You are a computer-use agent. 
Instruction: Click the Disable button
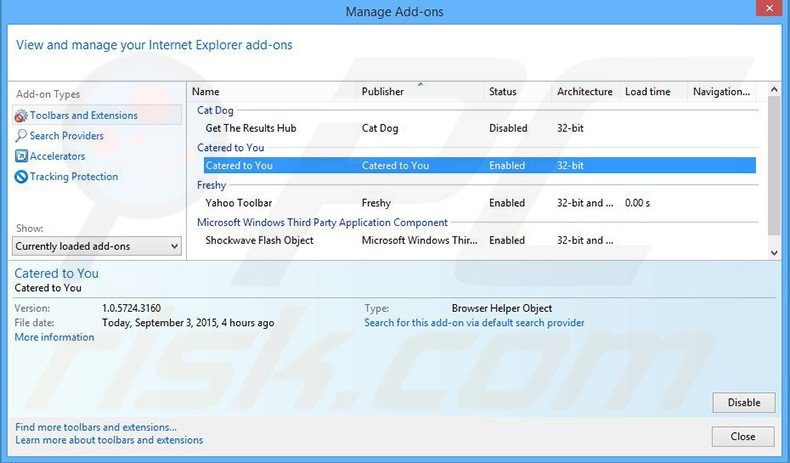tap(744, 403)
